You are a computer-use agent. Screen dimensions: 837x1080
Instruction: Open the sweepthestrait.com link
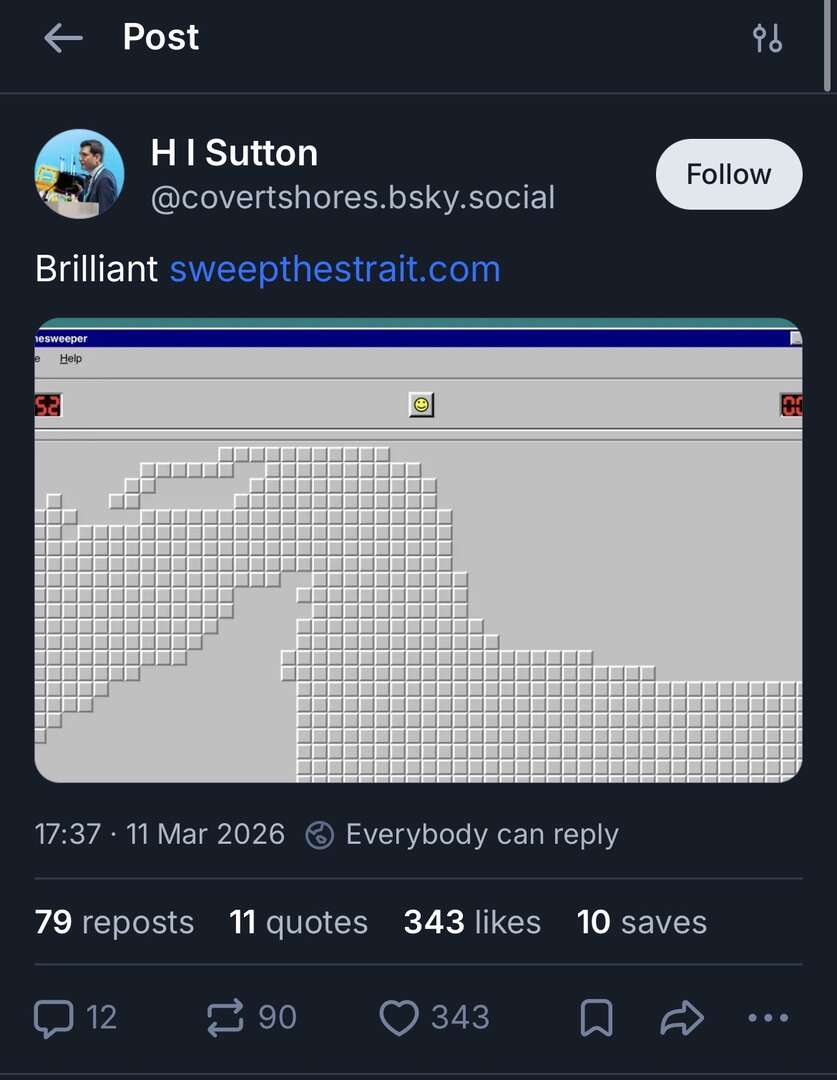coord(334,269)
